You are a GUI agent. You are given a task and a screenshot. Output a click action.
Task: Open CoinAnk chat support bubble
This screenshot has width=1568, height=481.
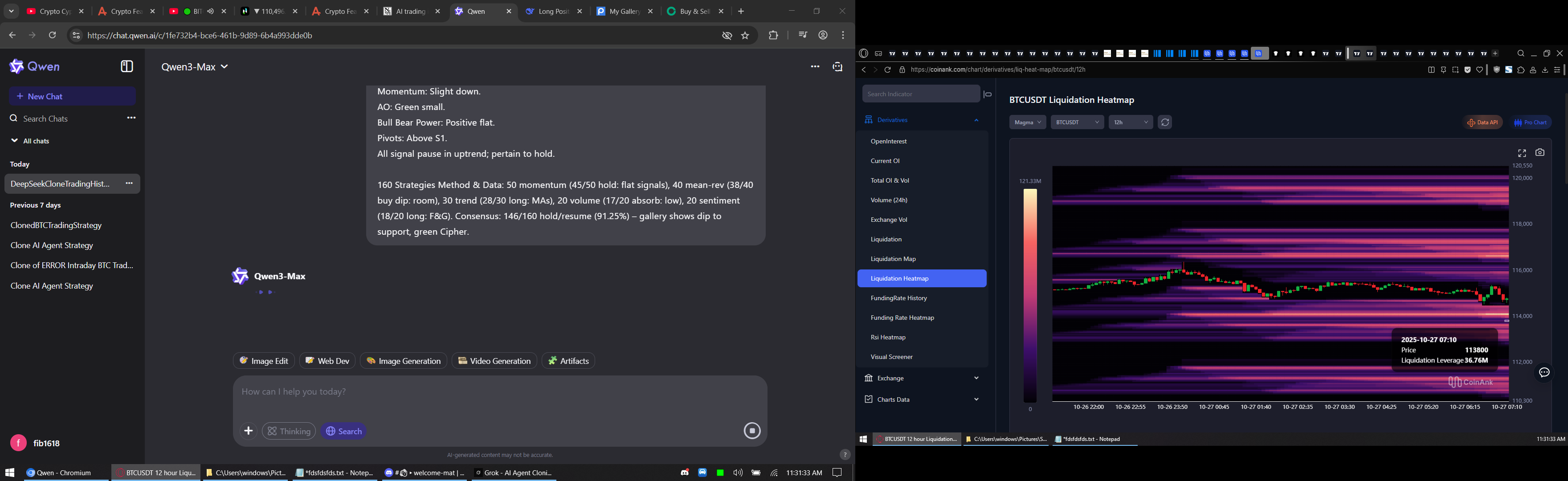(x=1544, y=373)
